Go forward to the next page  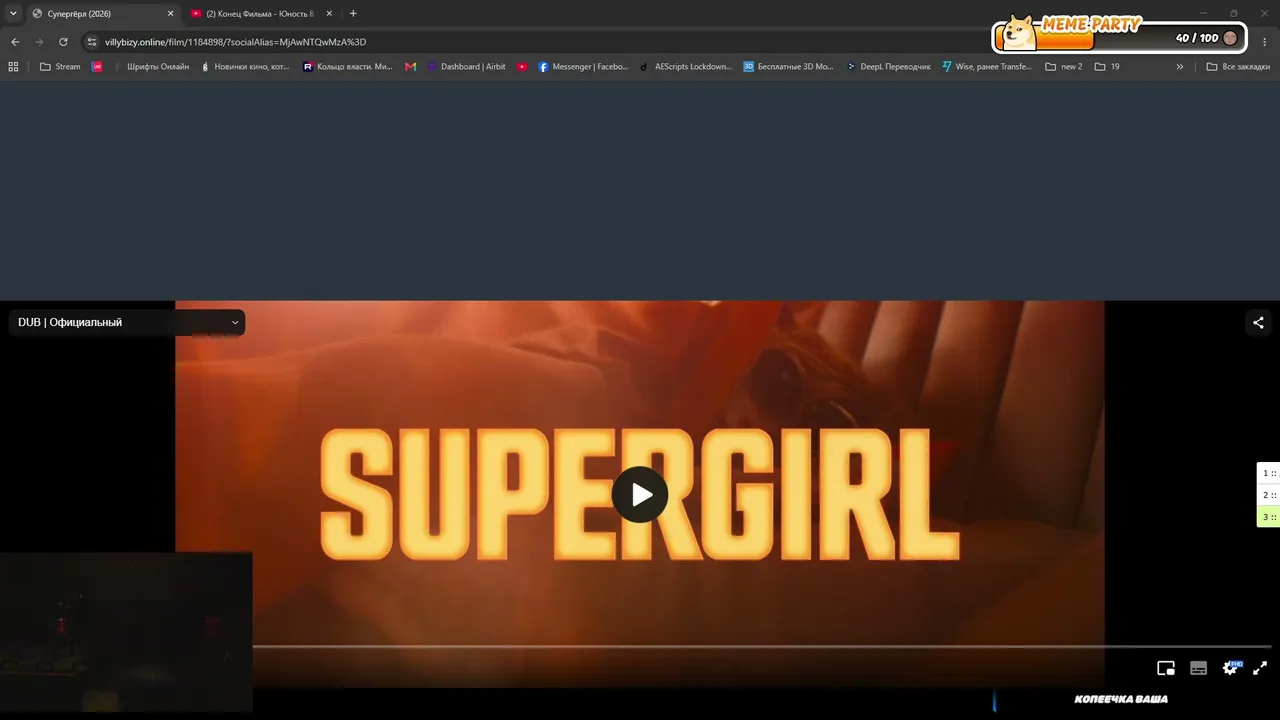(x=39, y=42)
